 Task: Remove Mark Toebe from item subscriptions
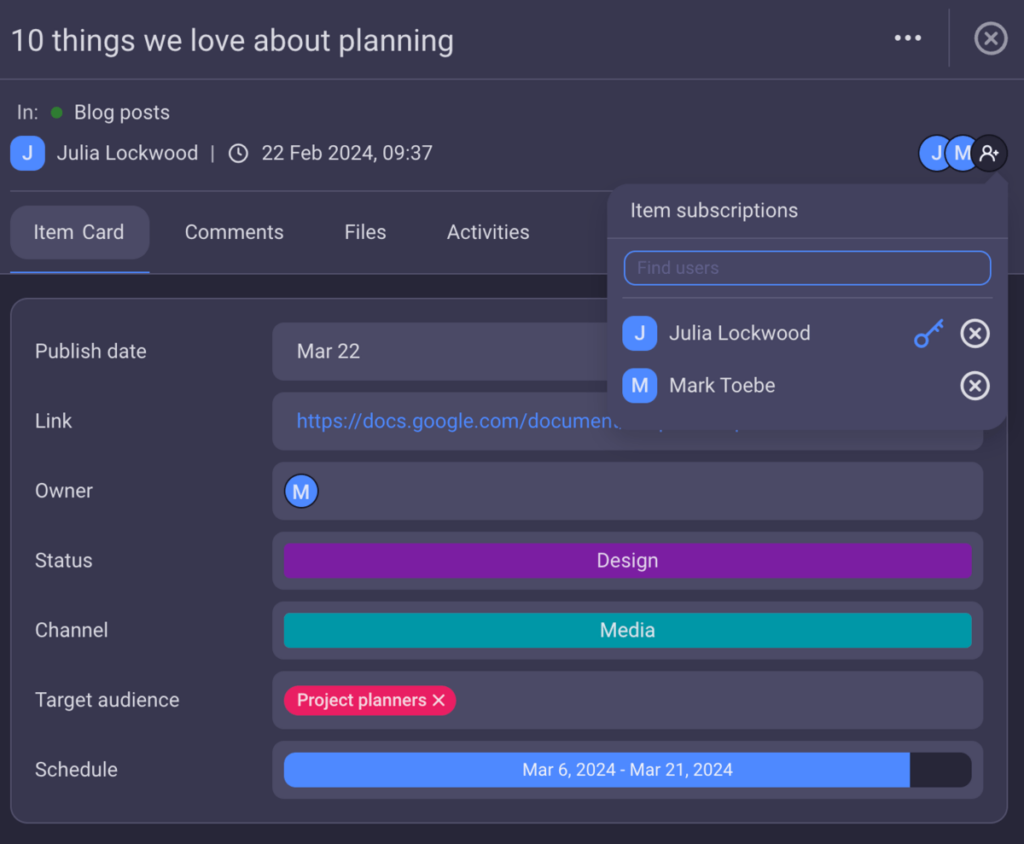coord(974,385)
